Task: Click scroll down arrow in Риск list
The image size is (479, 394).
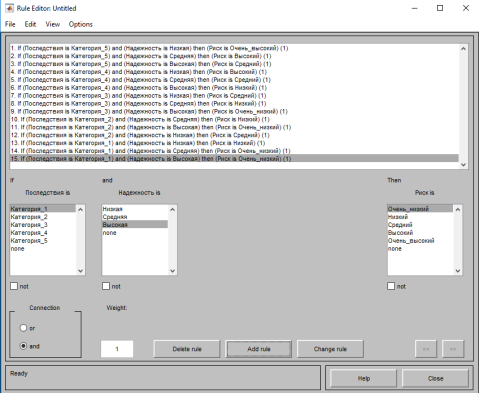Action: point(458,271)
